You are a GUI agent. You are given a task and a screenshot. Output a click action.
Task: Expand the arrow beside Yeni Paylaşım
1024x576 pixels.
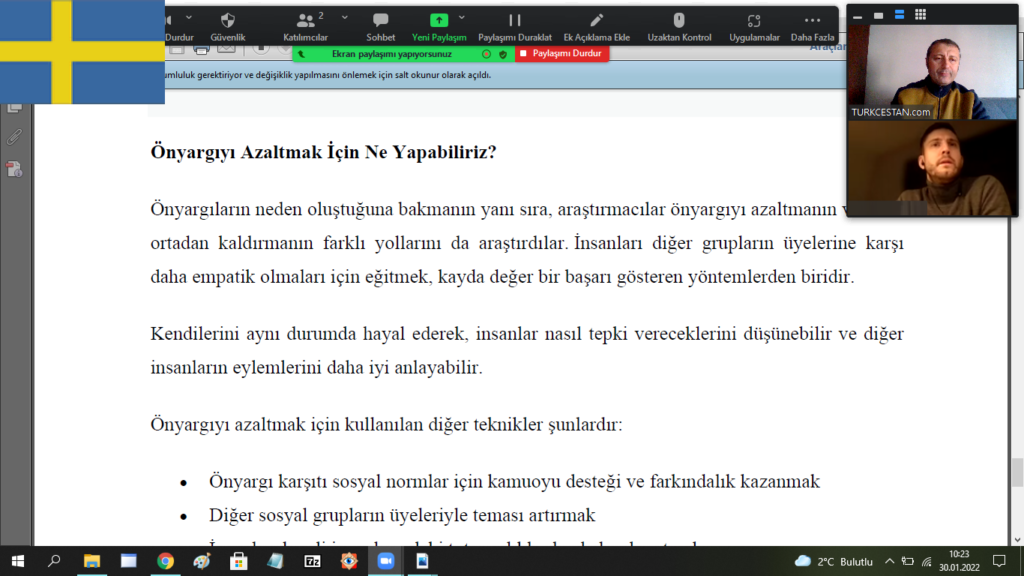462,18
